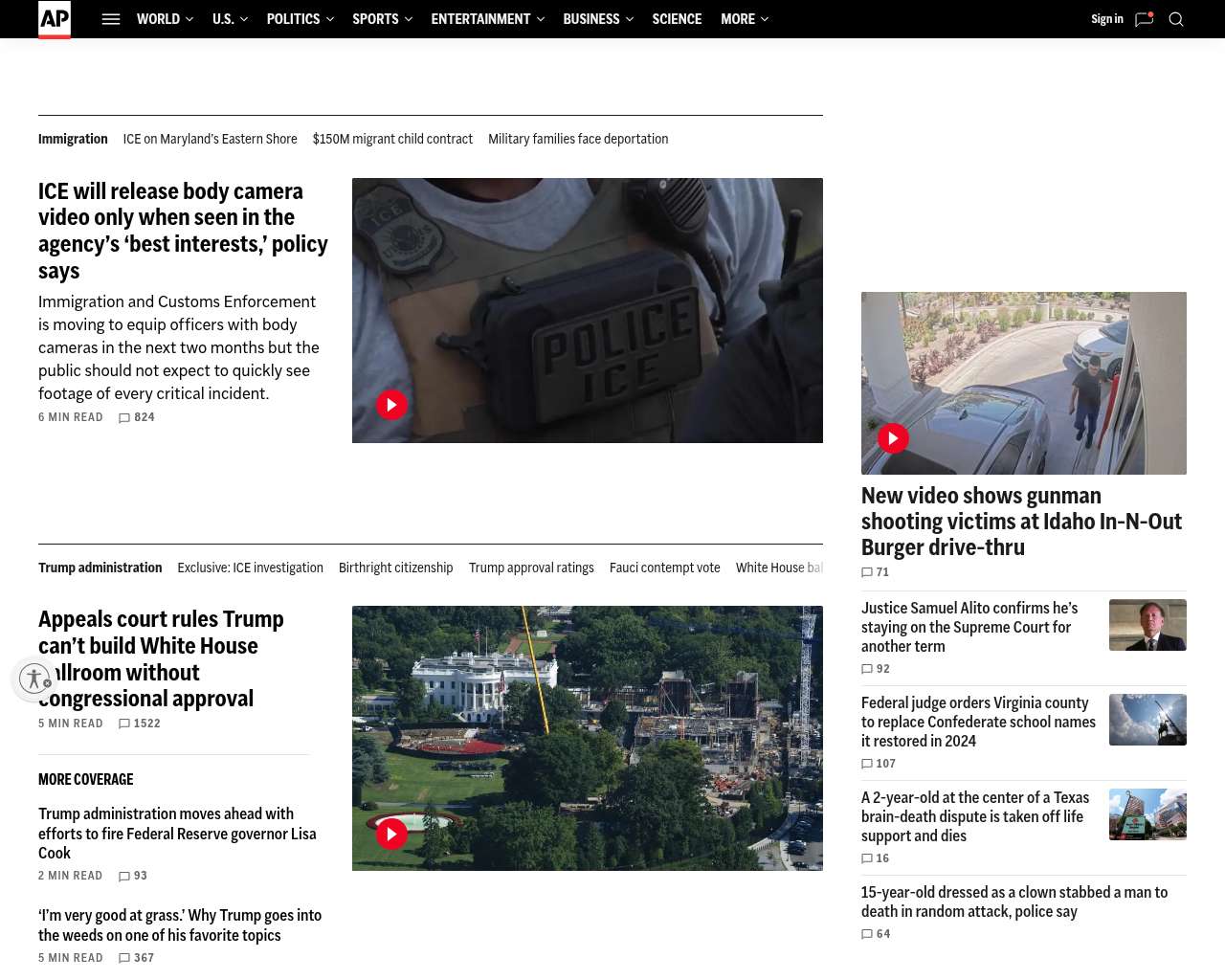Read the ICE body camera story summary
Image resolution: width=1225 pixels, height=980 pixels.
pos(179,347)
